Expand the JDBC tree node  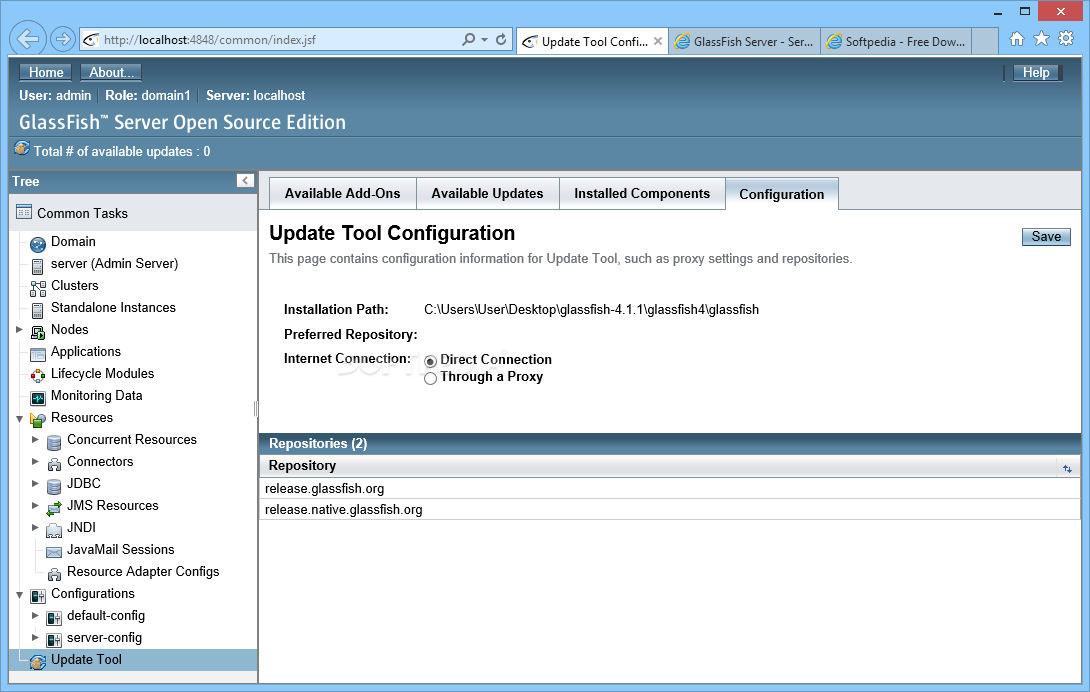point(35,483)
